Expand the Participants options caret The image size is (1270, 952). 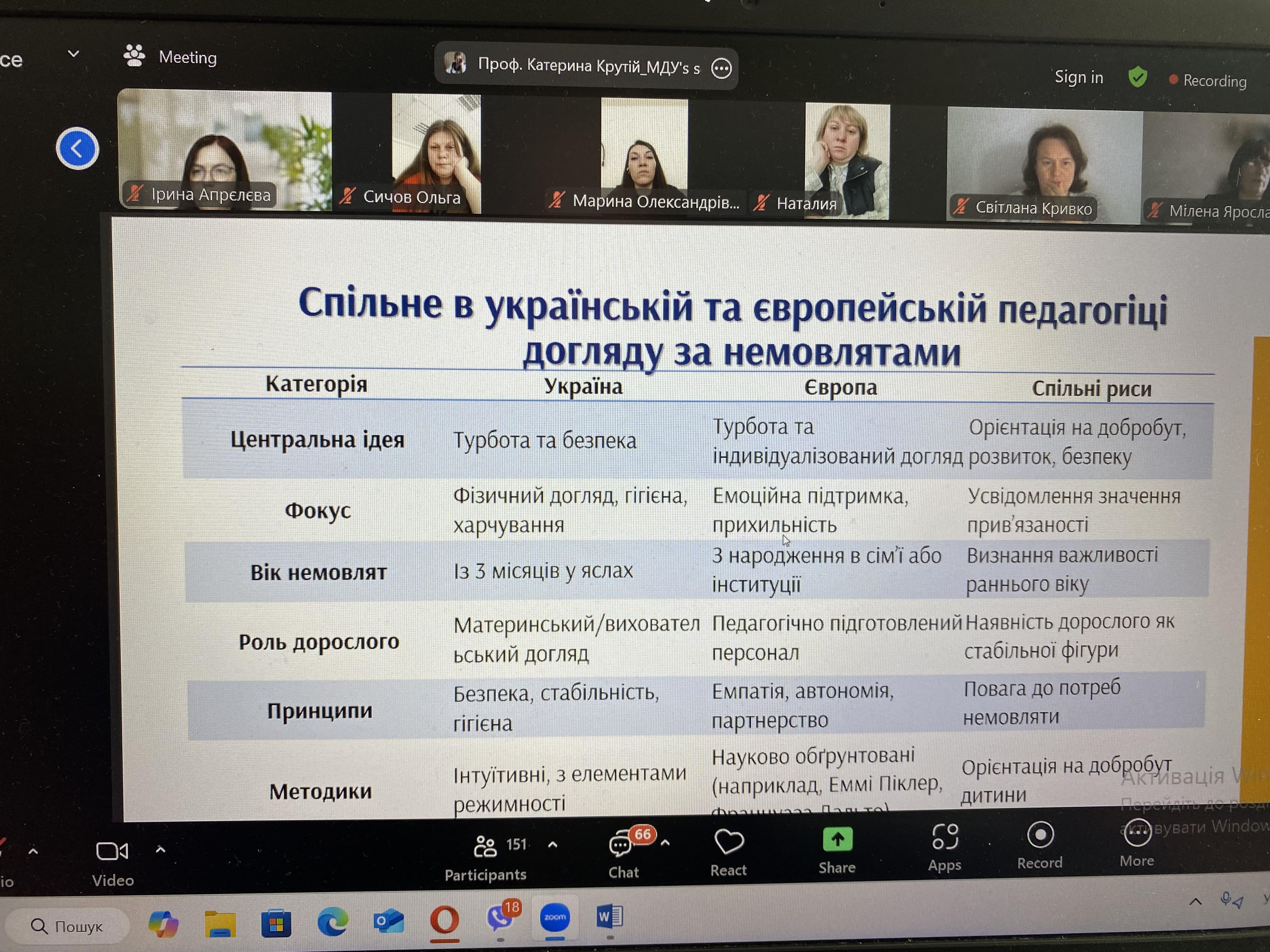[552, 845]
